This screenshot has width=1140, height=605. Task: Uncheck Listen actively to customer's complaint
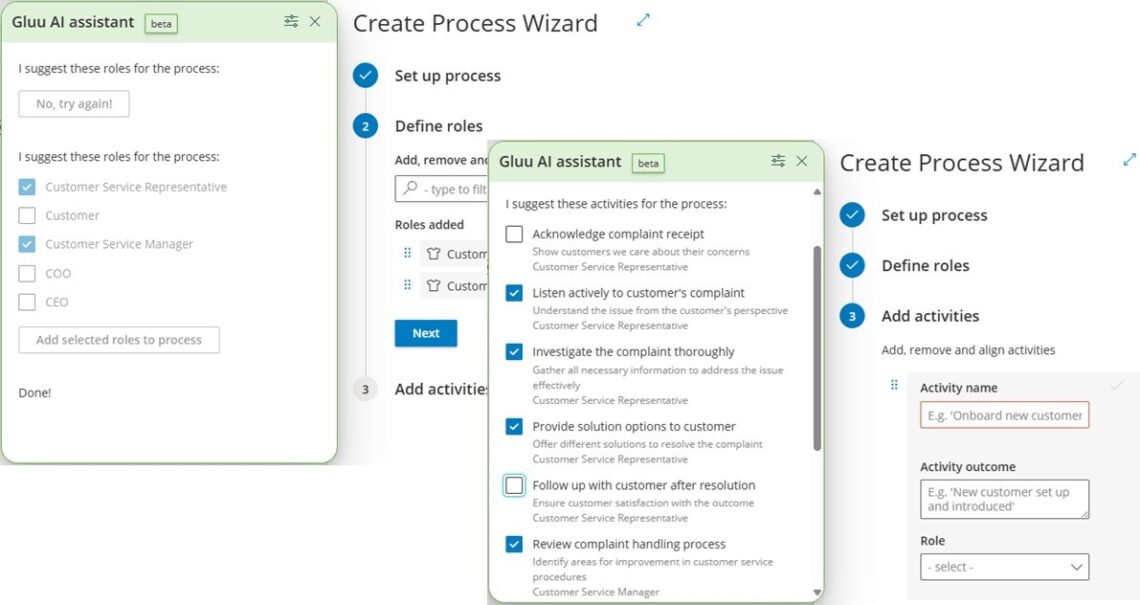[x=514, y=292]
